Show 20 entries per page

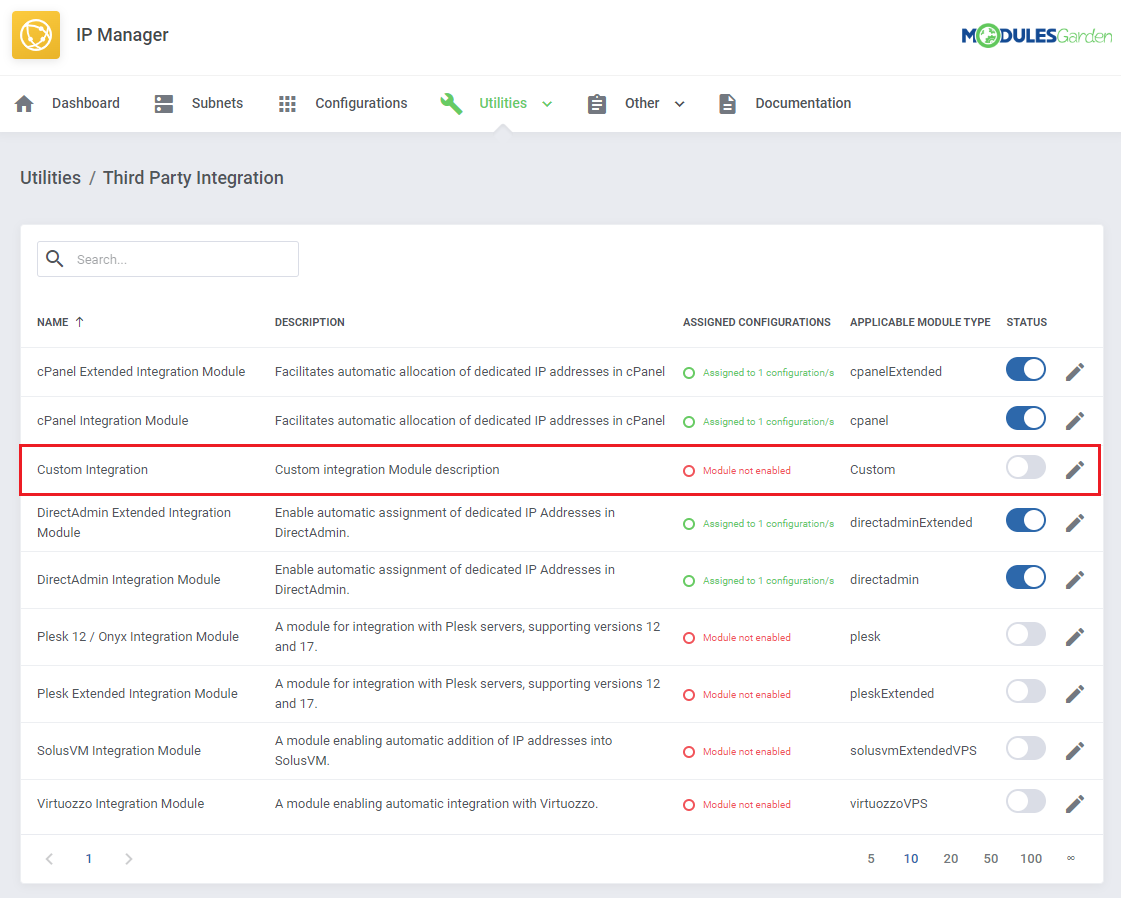click(950, 859)
